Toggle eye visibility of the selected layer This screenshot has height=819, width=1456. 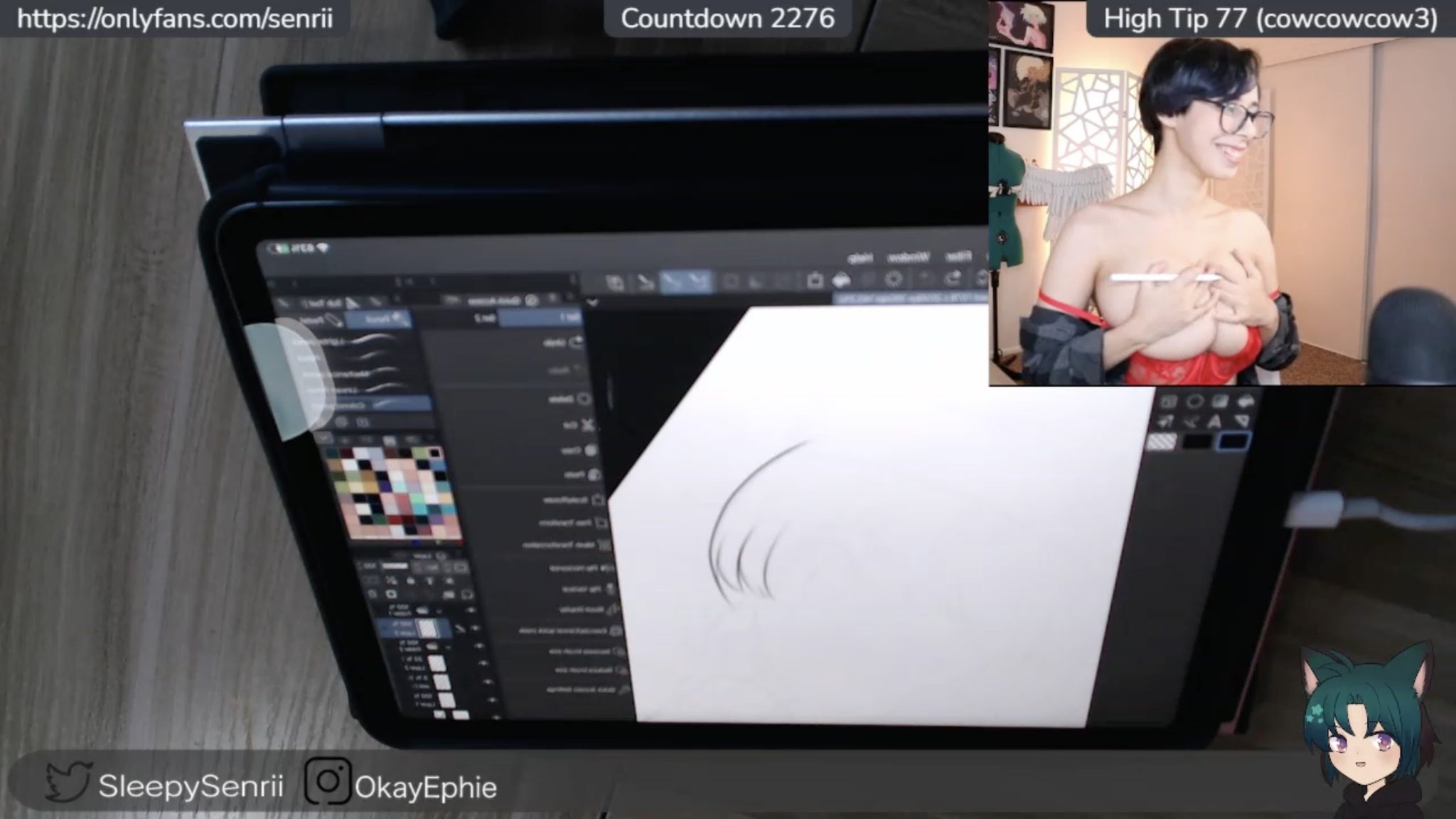475,628
